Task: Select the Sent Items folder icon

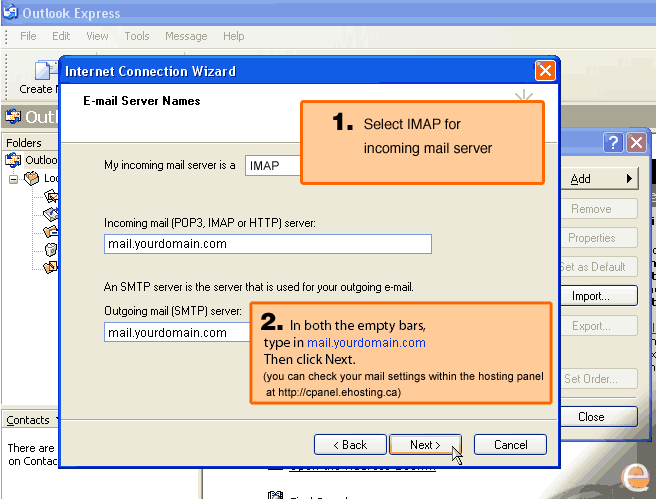Action: 51,231
